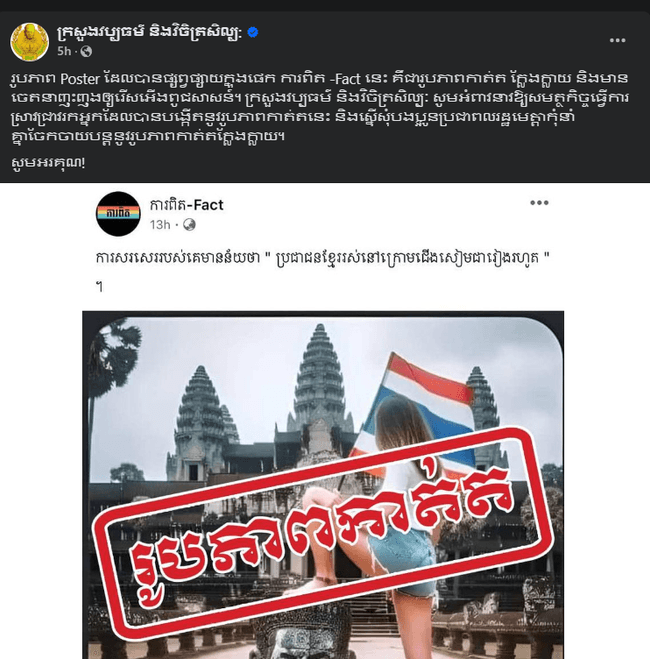Click the ministry post's main text paragraph
The width and height of the screenshot is (650, 659).
[319, 107]
